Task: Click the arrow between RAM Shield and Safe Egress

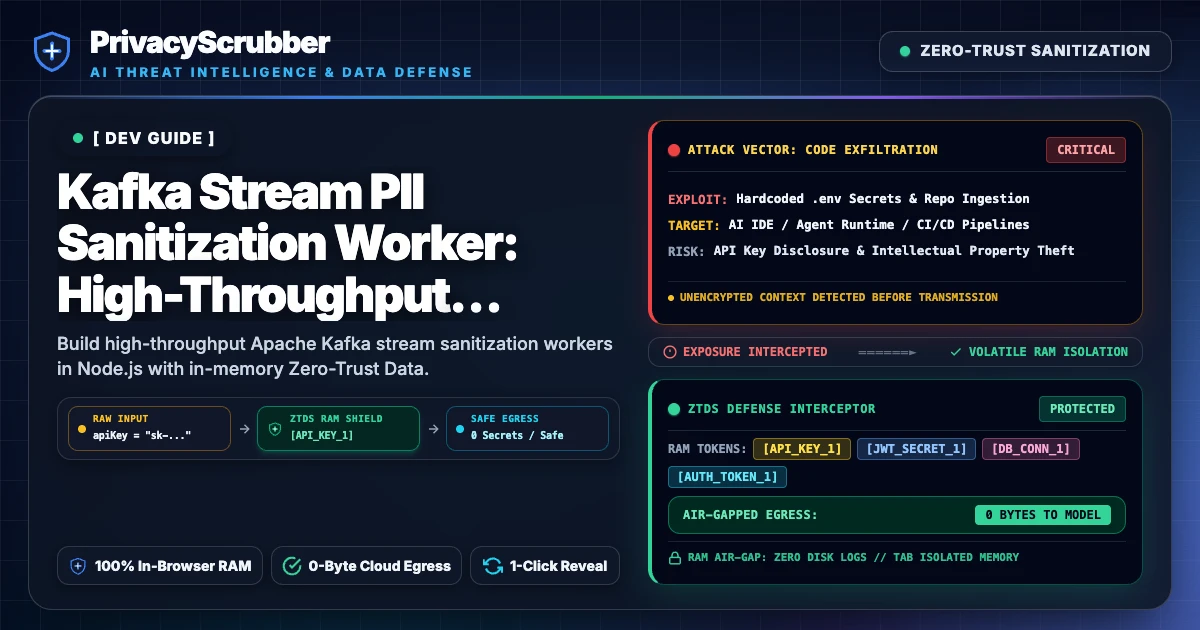Action: tap(433, 428)
